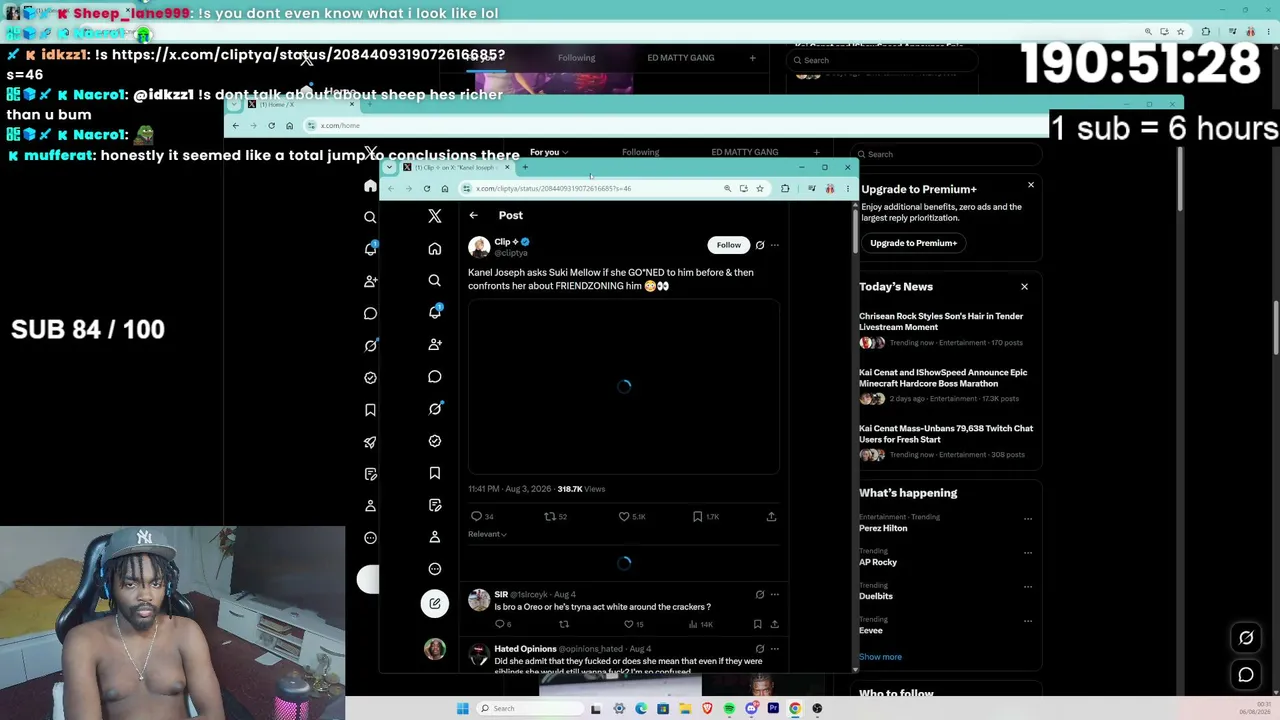
Task: Compose a new post with the white button
Action: click(434, 603)
